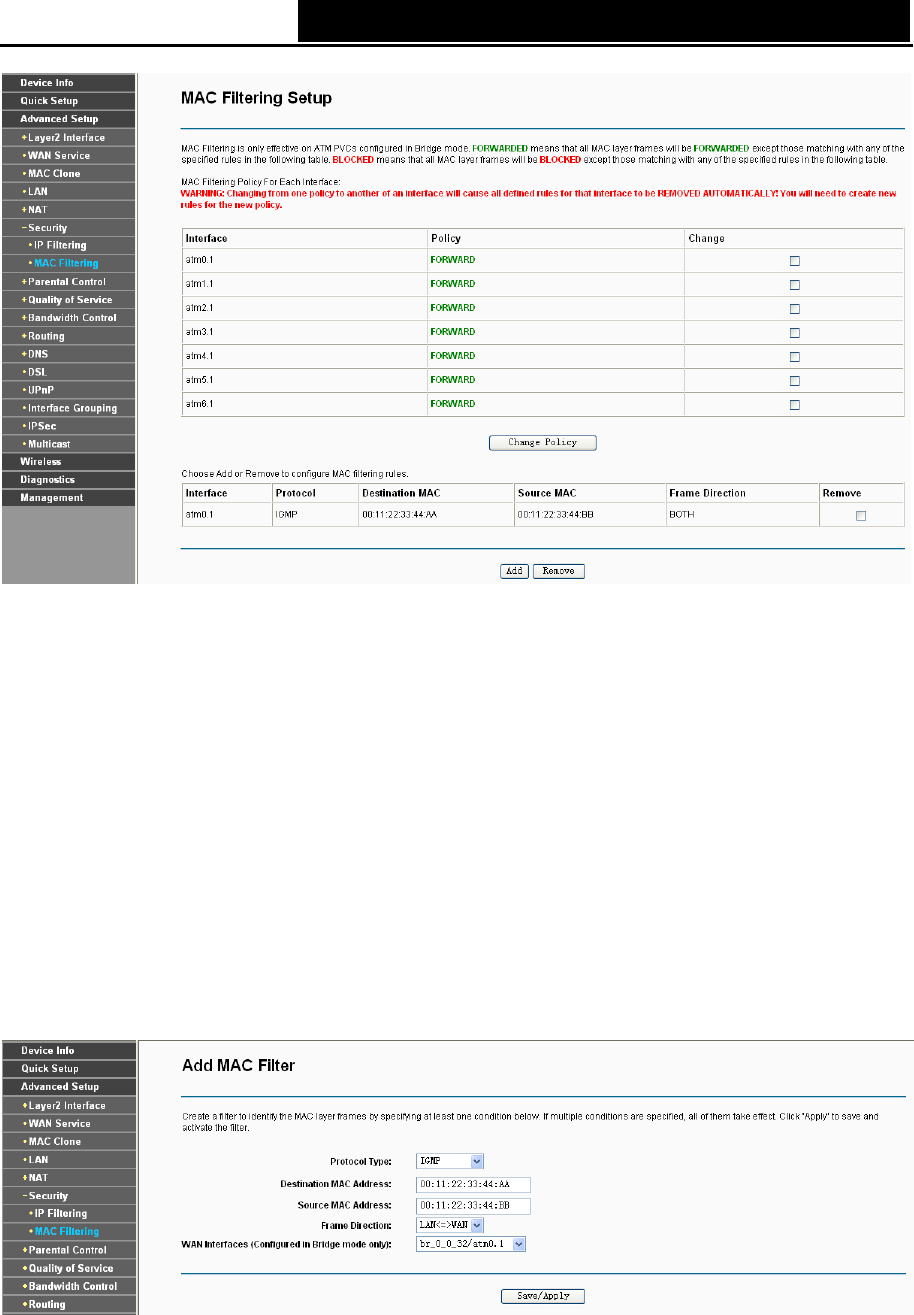Open Interface Grouping in the sidebar
The height and width of the screenshot is (1315, 914).
(68, 408)
